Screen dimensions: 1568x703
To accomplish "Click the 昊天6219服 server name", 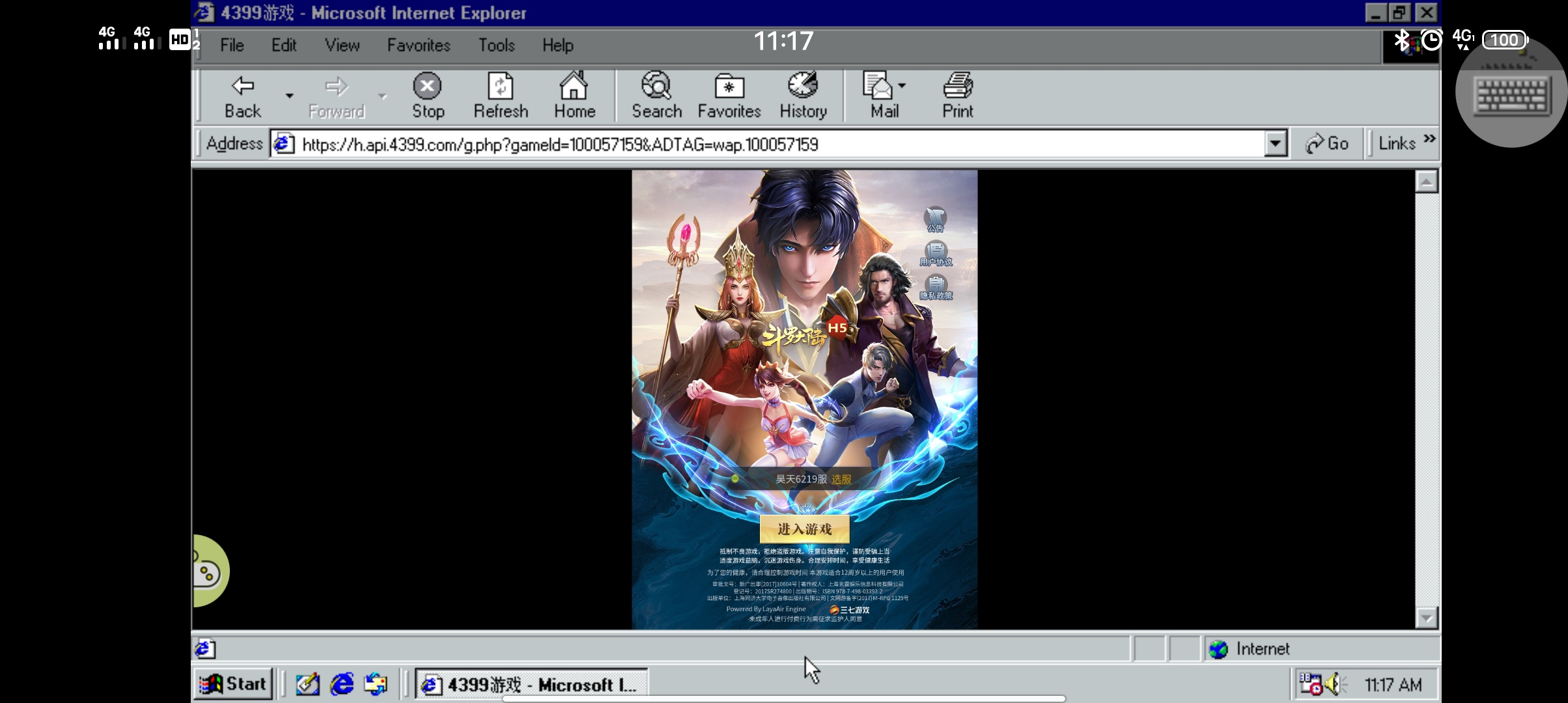I will (x=801, y=479).
